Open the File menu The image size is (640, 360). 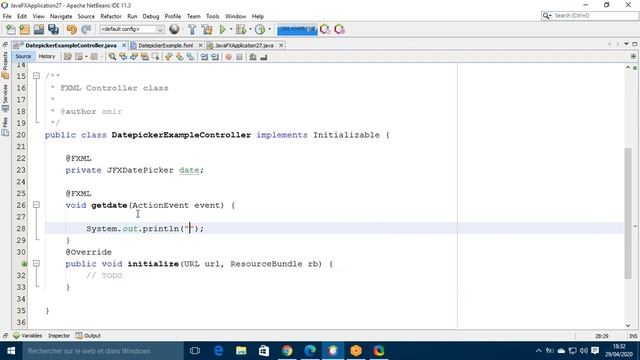7,16
